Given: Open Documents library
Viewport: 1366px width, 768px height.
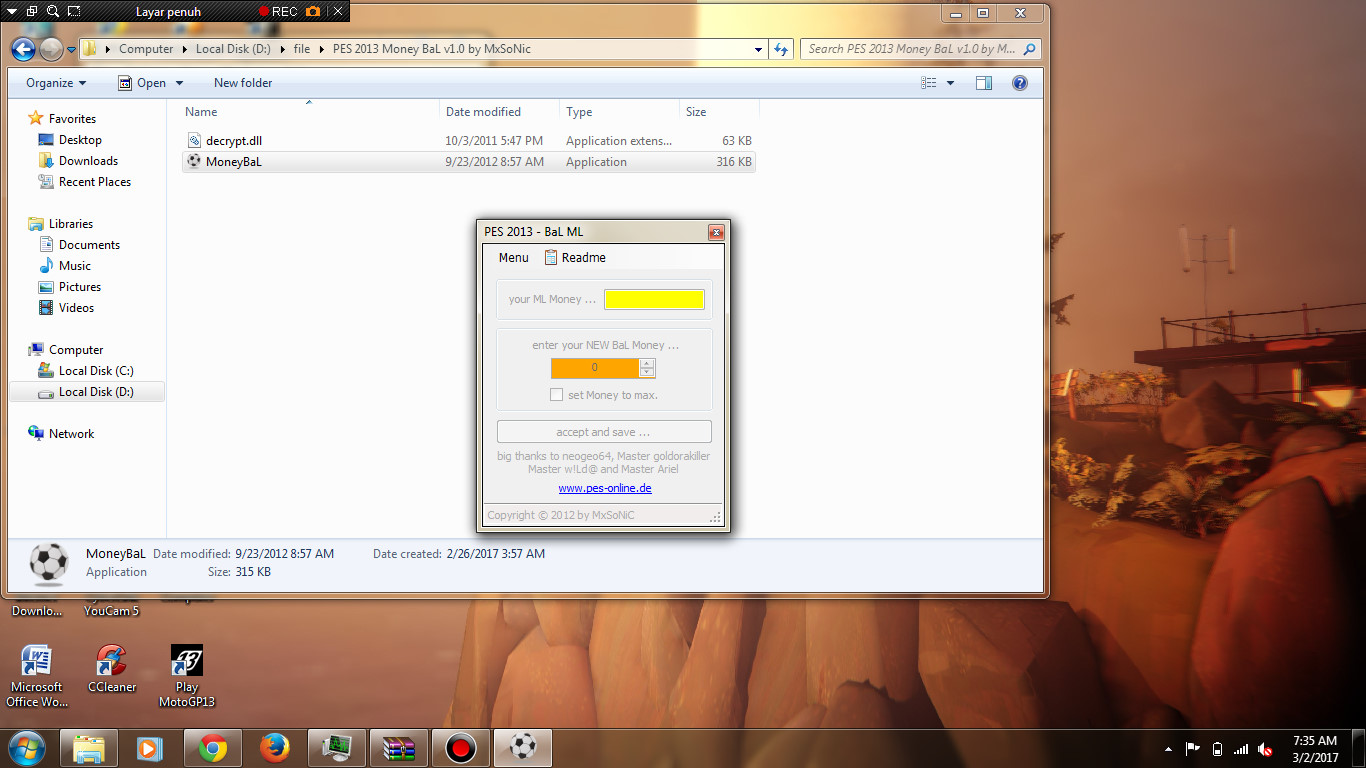Looking at the screenshot, I should (89, 245).
